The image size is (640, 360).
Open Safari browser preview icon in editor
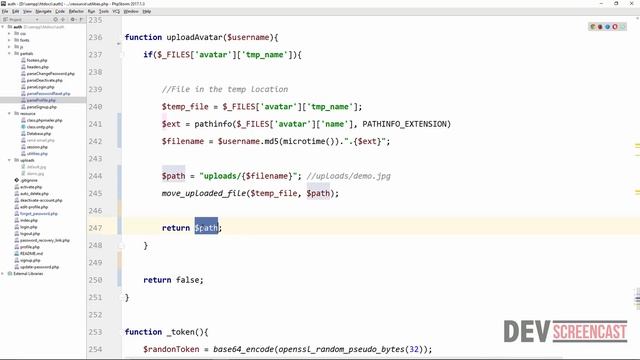coord(607,27)
